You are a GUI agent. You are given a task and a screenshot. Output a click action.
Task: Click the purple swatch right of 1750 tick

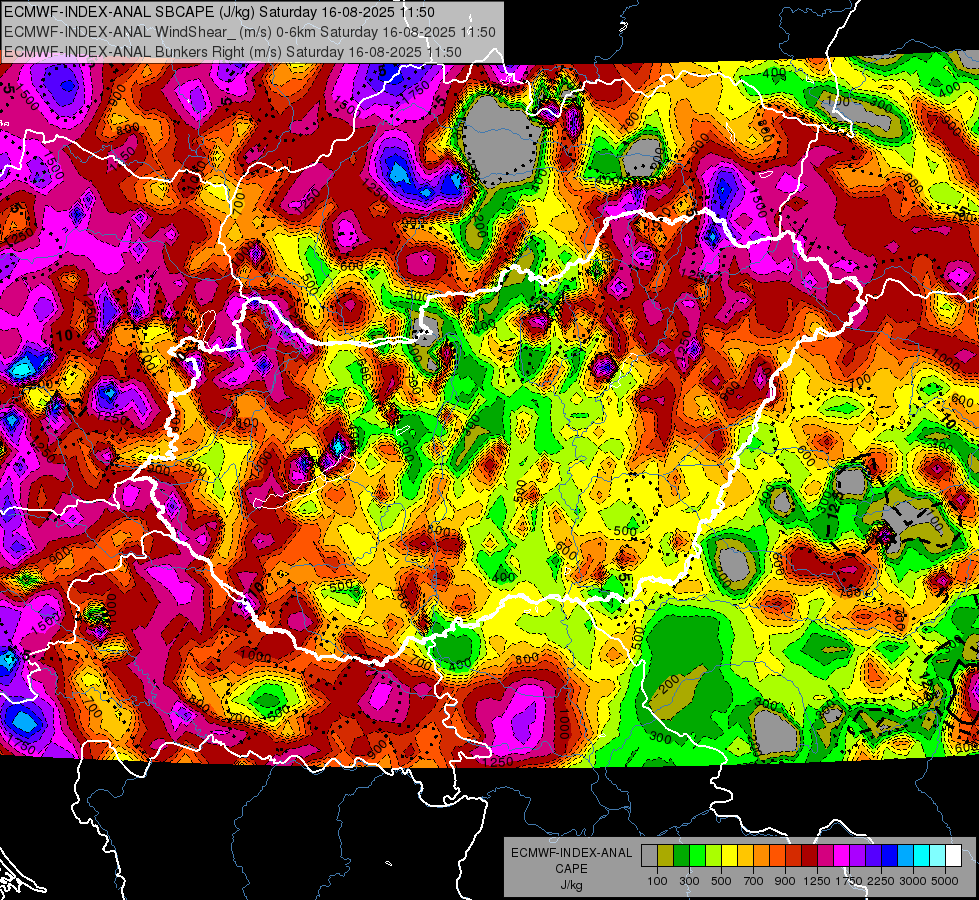858,855
